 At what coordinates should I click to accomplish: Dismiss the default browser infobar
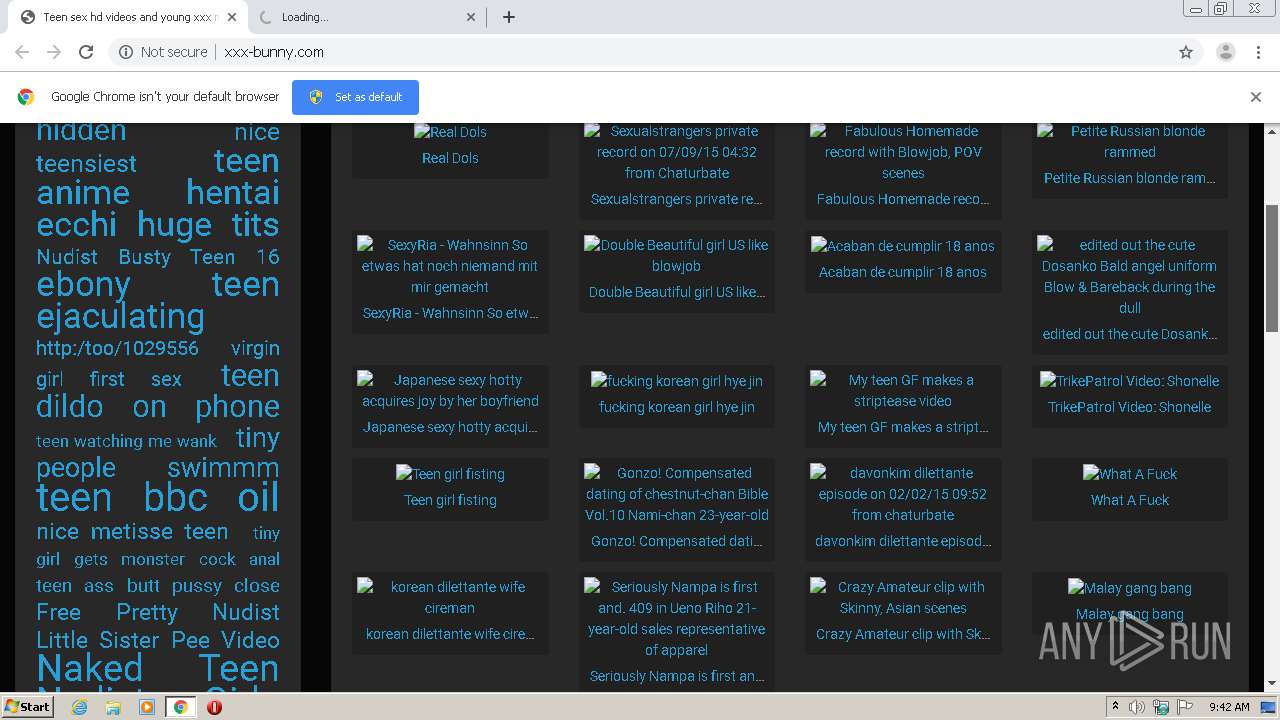(x=1256, y=97)
